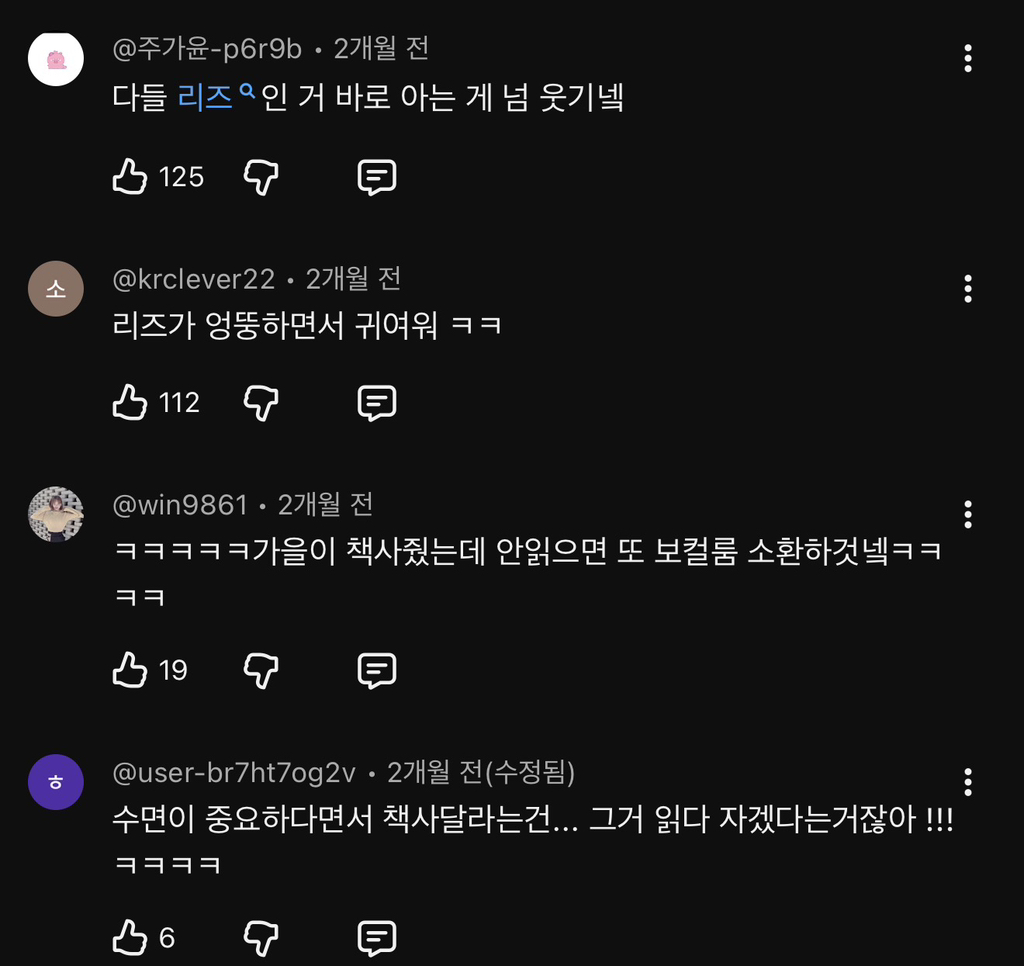Like the comment by @주가윤-p6r9b
The width and height of the screenshot is (1024, 966).
130,177
